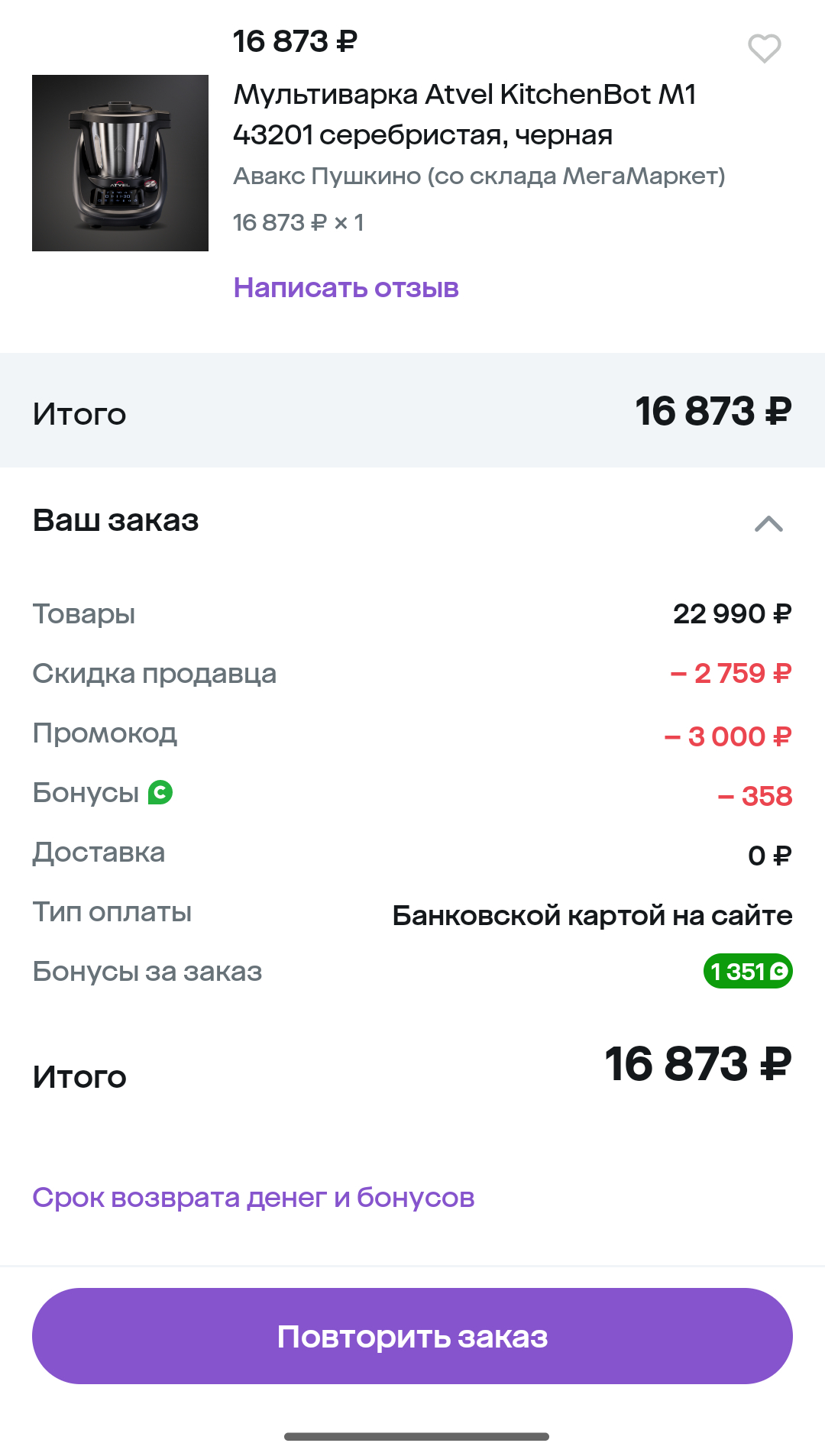Tap the Ваш заказ section header
The image size is (825, 1456).
click(116, 520)
